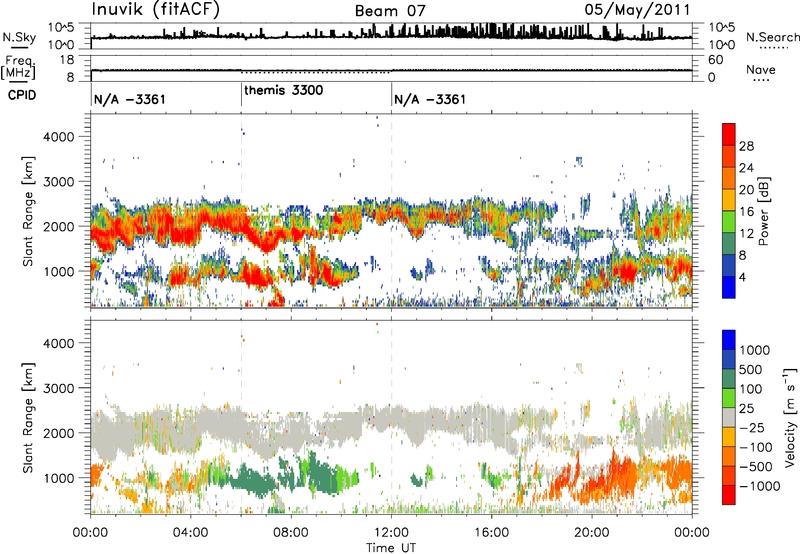Click the 'CPID' row label
This screenshot has width=800, height=554.
click(x=22, y=95)
